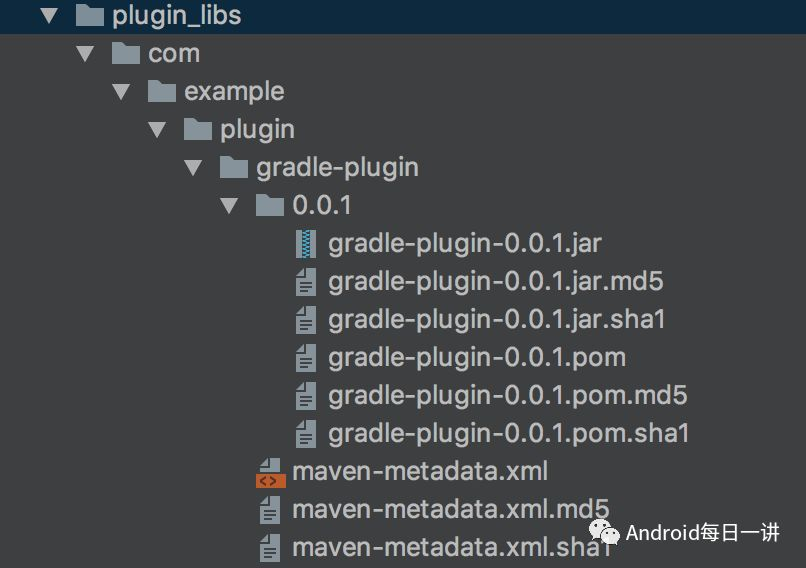Click the text file icon of gradle-plugin-0.0.1.pom
Image resolution: width=806 pixels, height=568 pixels.
tap(306, 358)
